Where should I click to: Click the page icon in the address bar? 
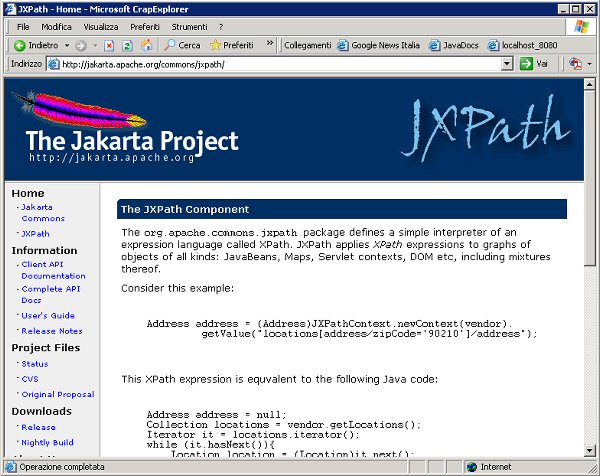[x=54, y=64]
